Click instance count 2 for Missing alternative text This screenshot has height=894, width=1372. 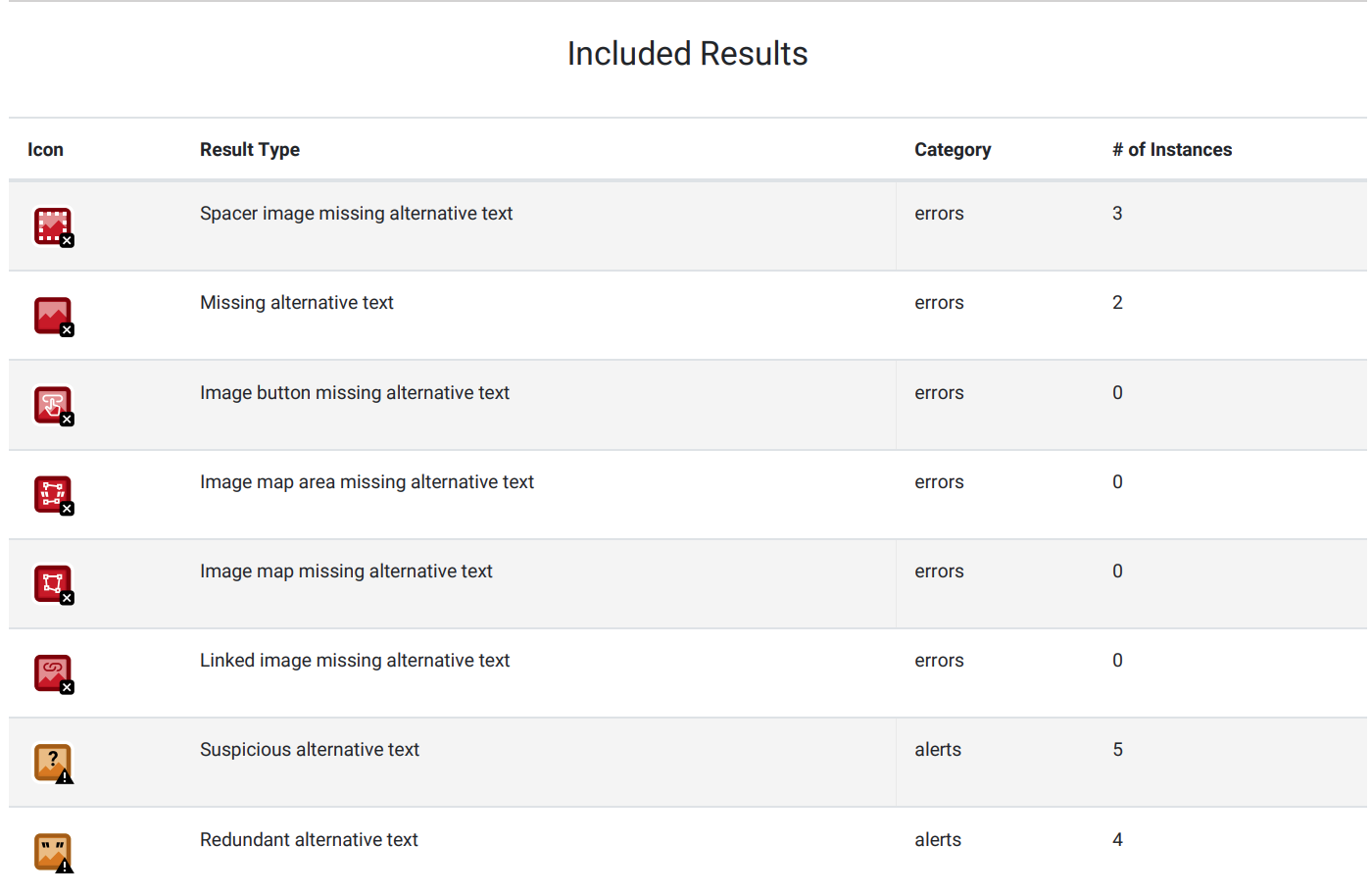[x=1117, y=303]
